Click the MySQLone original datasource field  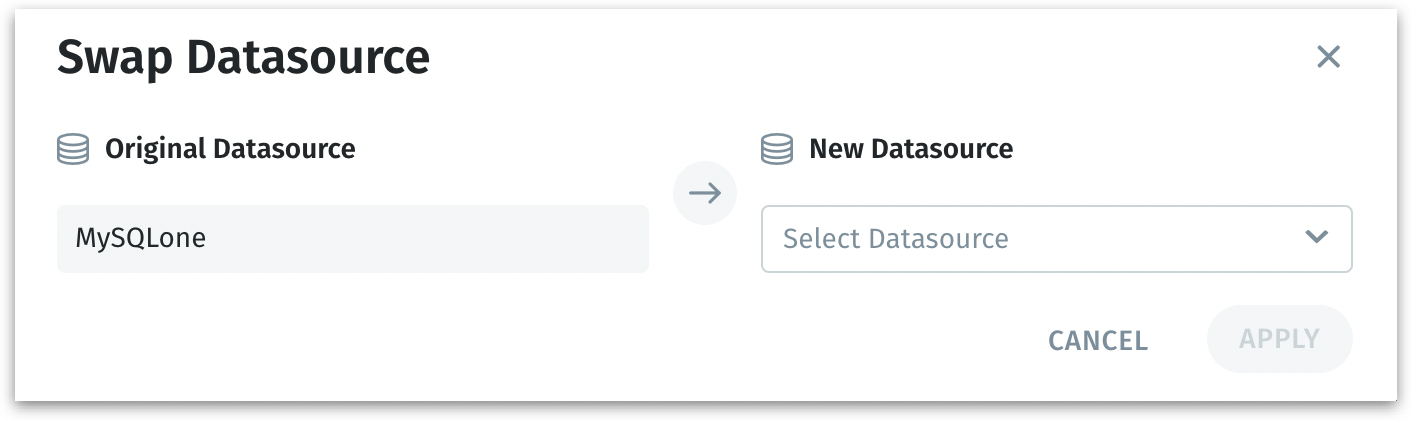click(x=352, y=239)
